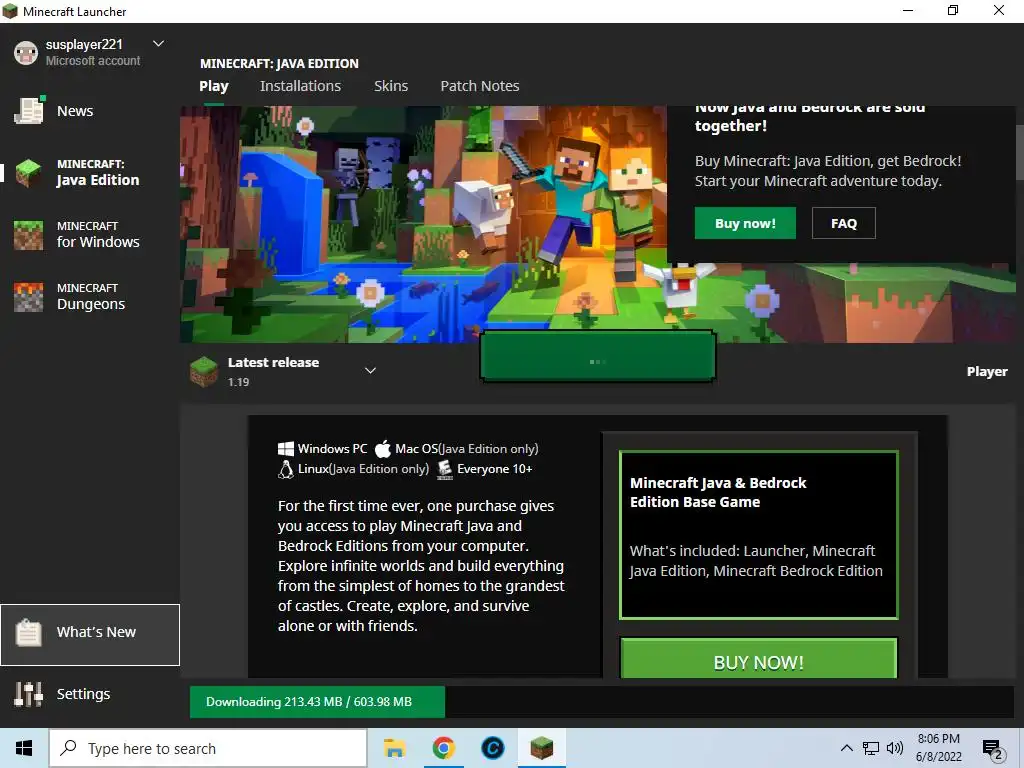
Task: Expand the Latest release version dropdown
Action: (370, 371)
